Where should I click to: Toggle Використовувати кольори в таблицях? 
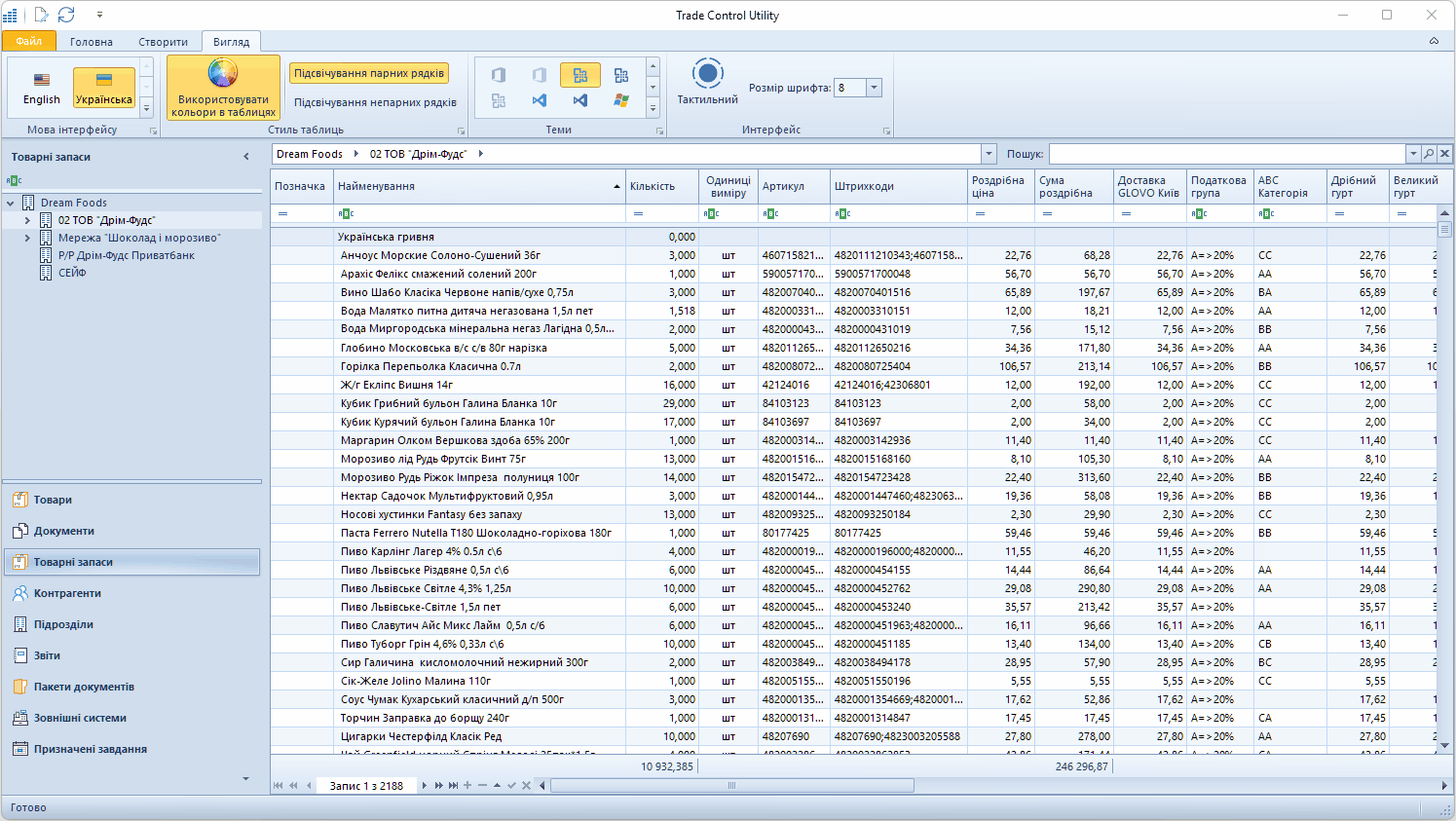[x=223, y=88]
